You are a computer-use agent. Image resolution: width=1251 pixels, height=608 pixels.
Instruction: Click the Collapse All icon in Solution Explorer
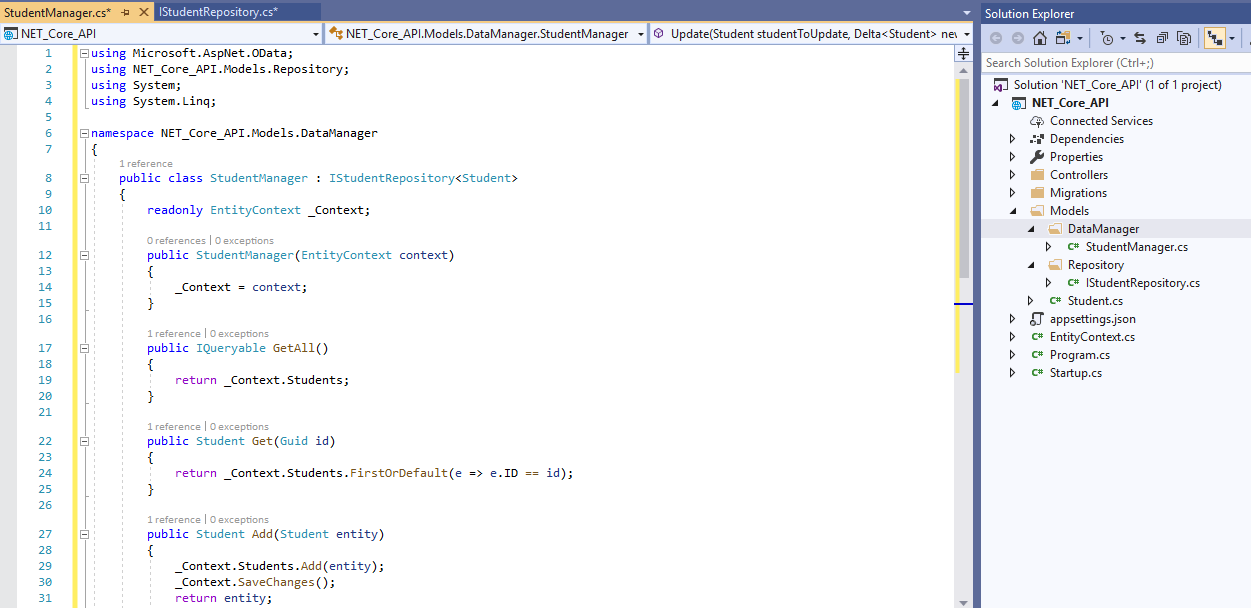pos(1161,37)
